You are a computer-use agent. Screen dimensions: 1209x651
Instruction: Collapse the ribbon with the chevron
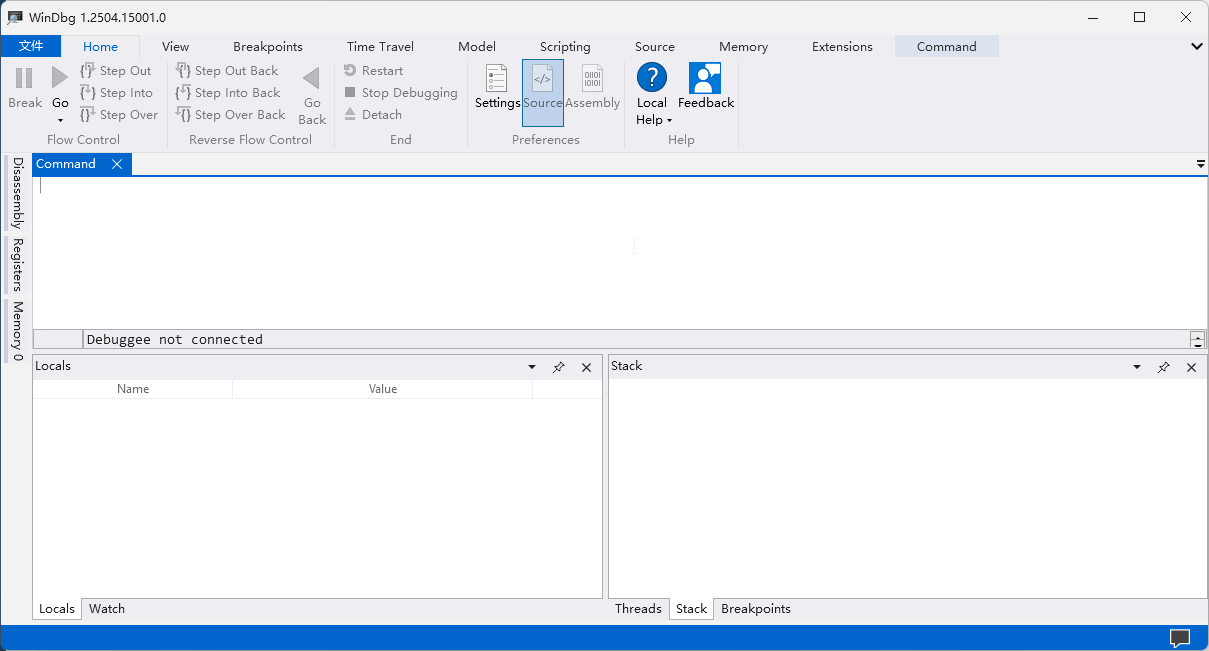(1197, 46)
